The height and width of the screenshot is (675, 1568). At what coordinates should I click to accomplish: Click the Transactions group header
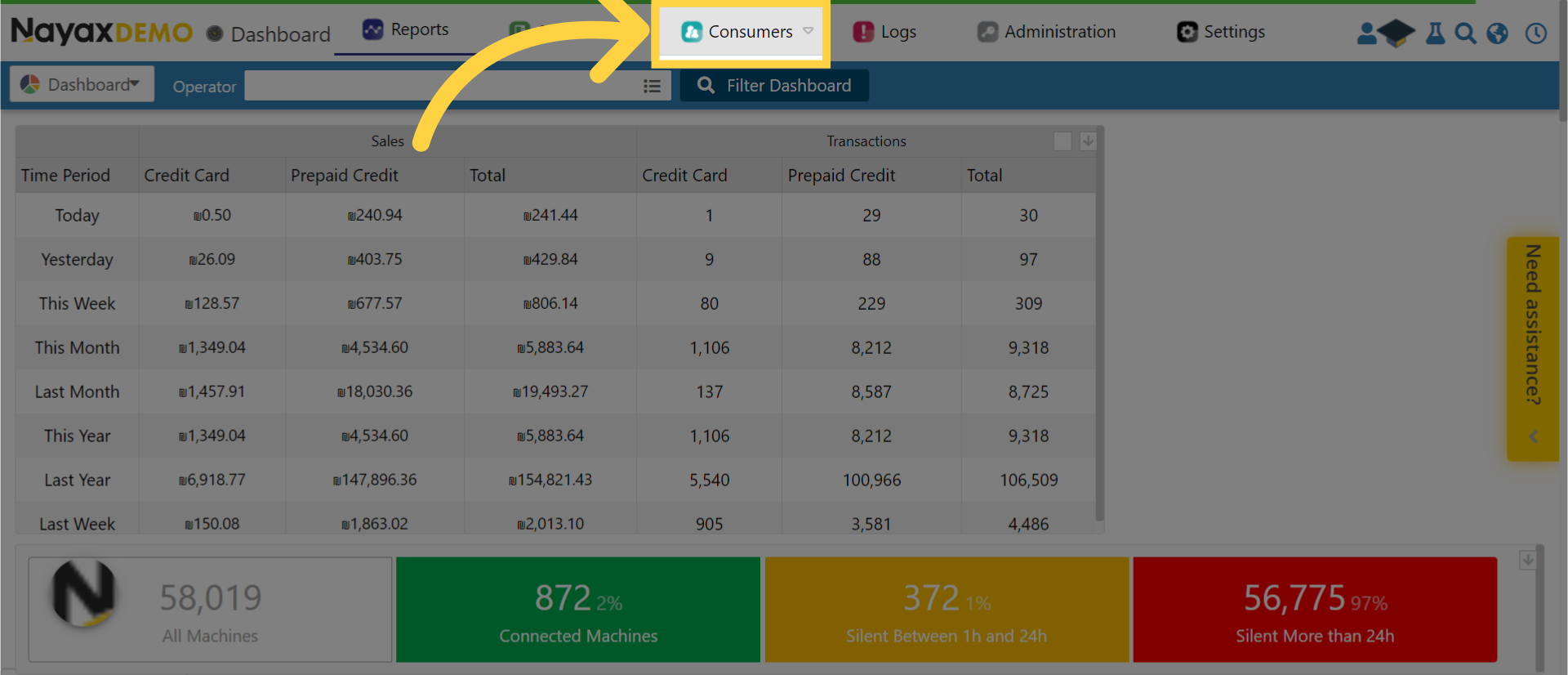(866, 141)
